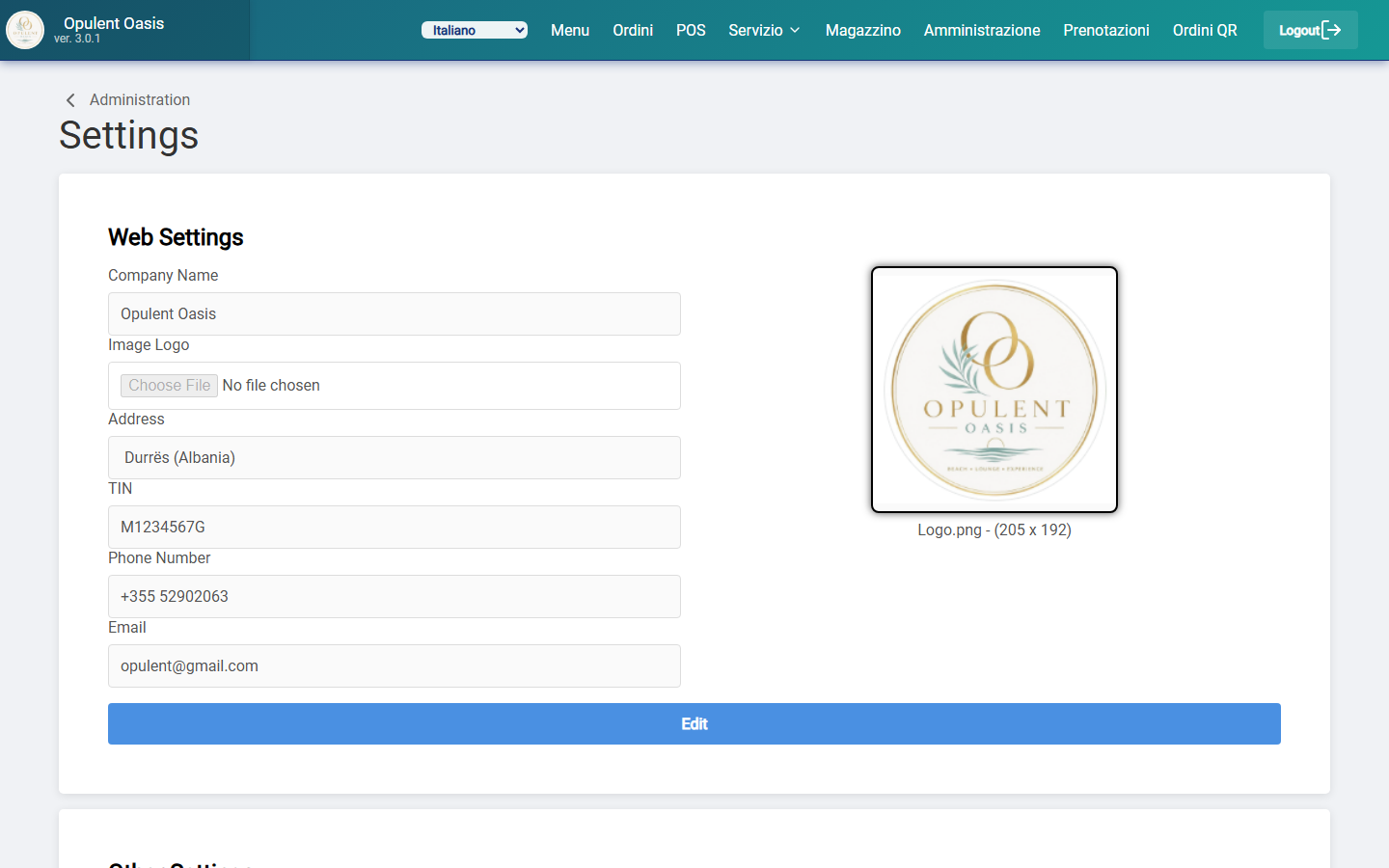The height and width of the screenshot is (868, 1389).
Task: Click the Opulent Oasis logo in the navbar
Action: tap(25, 30)
